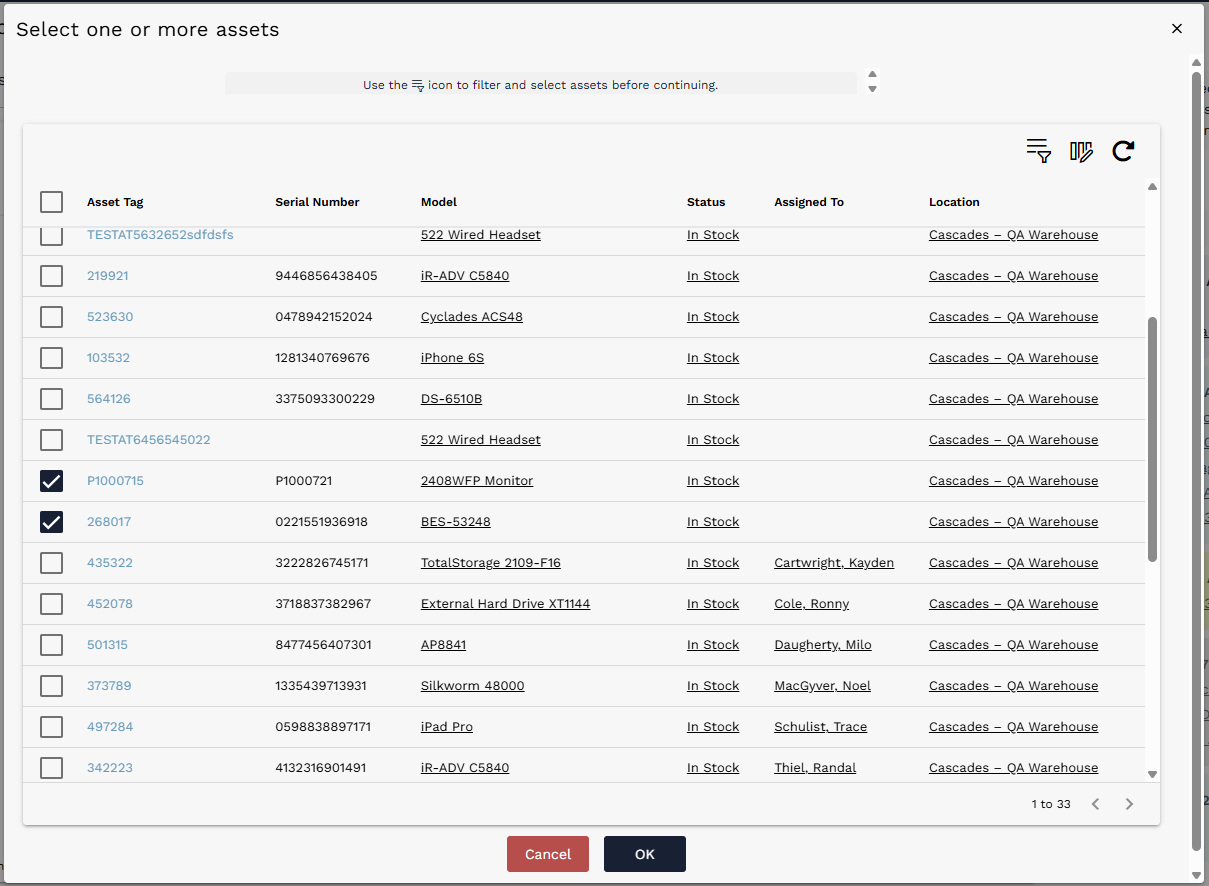Open the Silkworm 48000 model link
The width and height of the screenshot is (1209, 886).
(x=473, y=686)
